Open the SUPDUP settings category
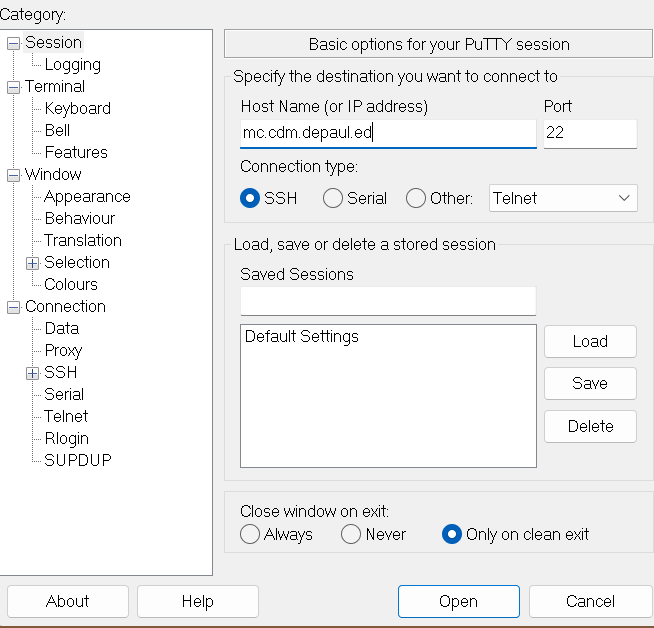This screenshot has height=628, width=654. coord(78,460)
